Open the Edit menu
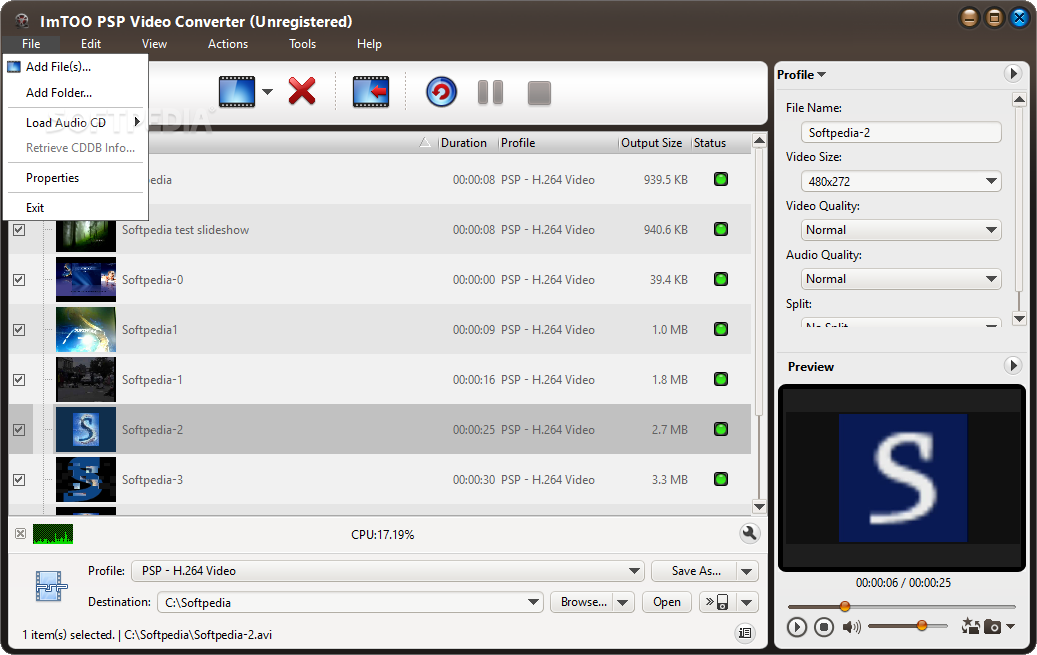This screenshot has height=655, width=1037. (91, 44)
